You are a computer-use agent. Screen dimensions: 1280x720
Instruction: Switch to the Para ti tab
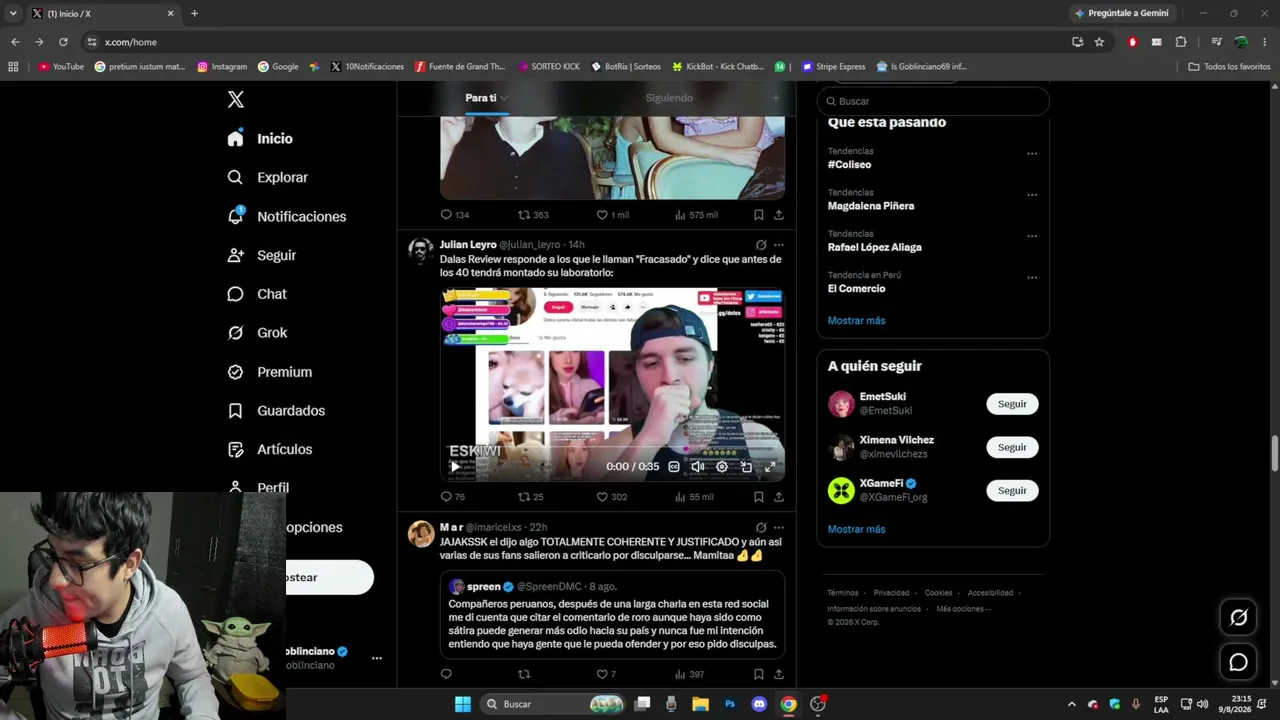coord(481,98)
